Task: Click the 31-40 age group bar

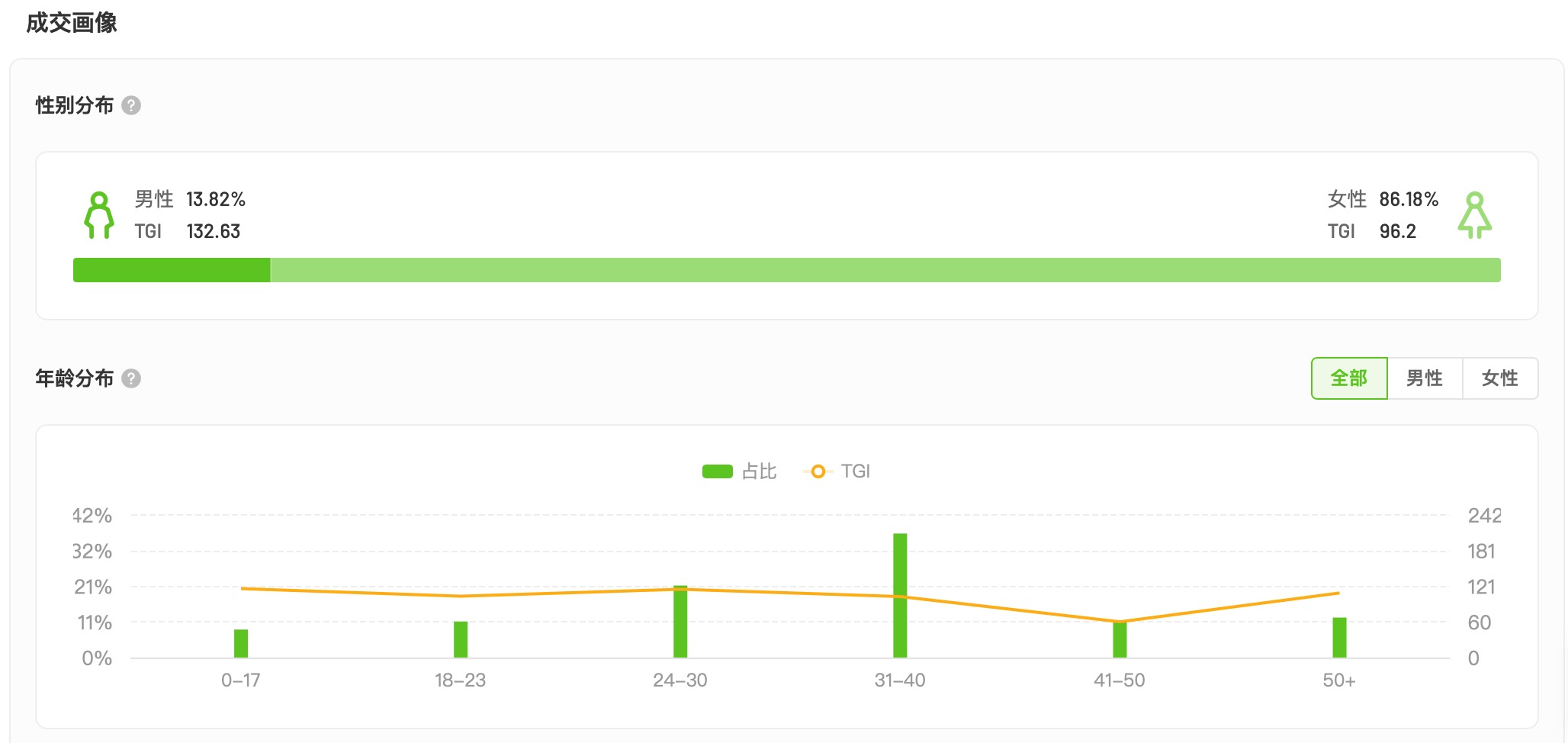Action: 900,595
